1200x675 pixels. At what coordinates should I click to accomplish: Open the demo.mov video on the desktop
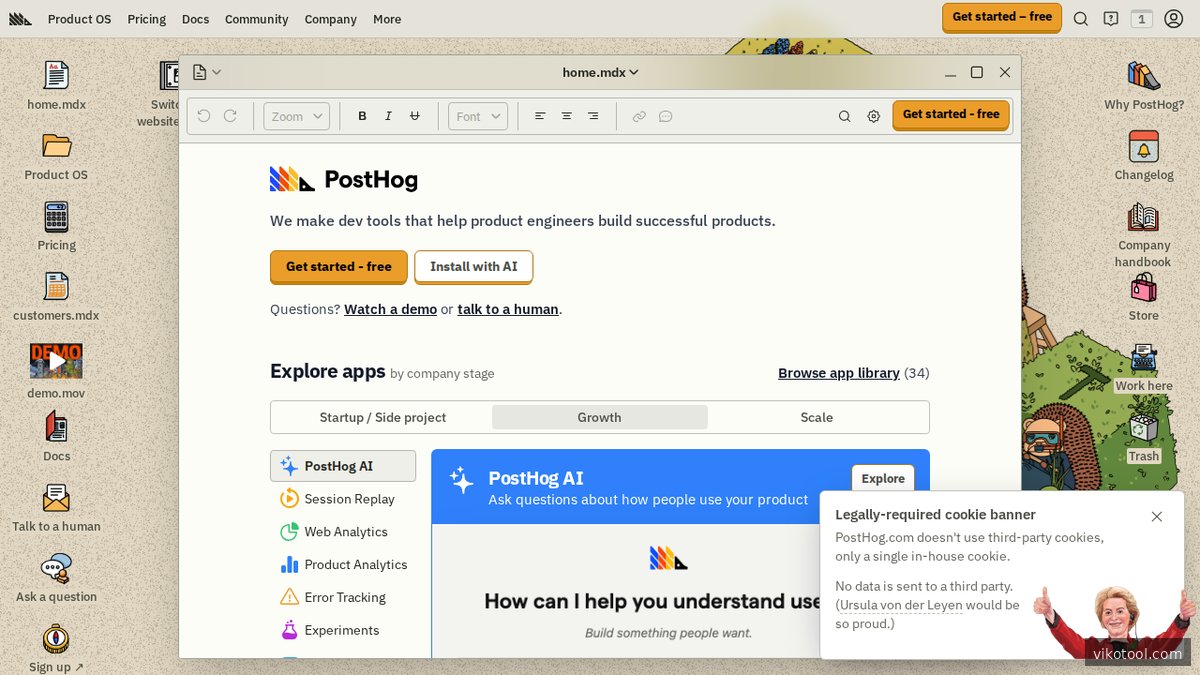point(56,360)
